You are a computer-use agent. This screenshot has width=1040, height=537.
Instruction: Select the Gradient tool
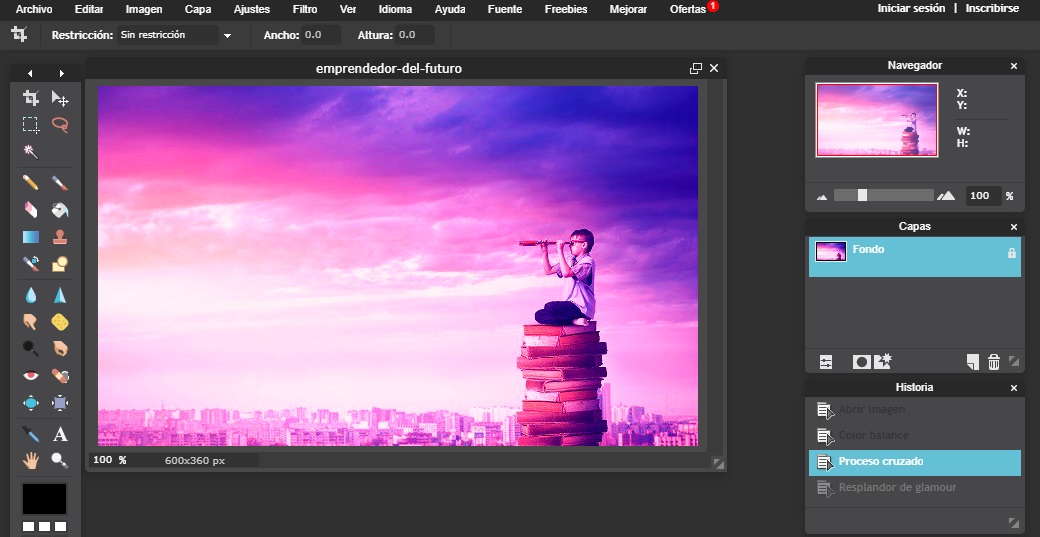tap(31, 238)
